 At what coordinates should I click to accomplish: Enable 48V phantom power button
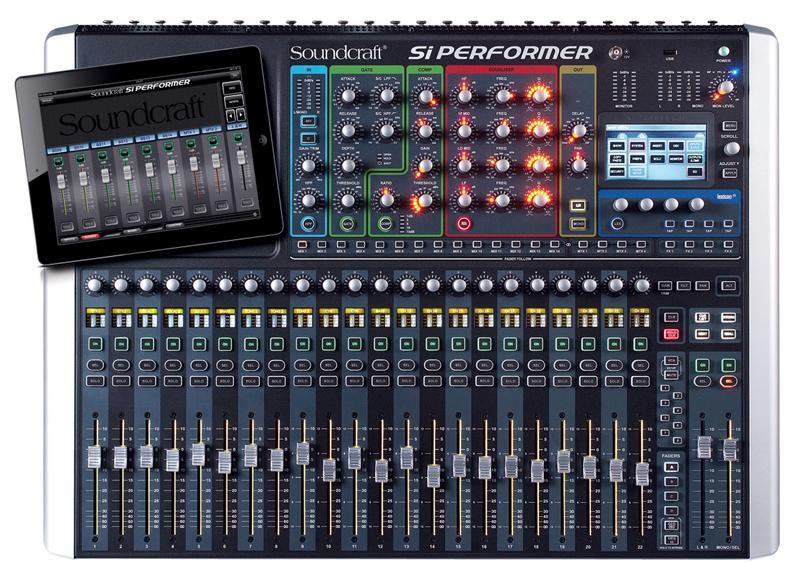tap(308, 121)
